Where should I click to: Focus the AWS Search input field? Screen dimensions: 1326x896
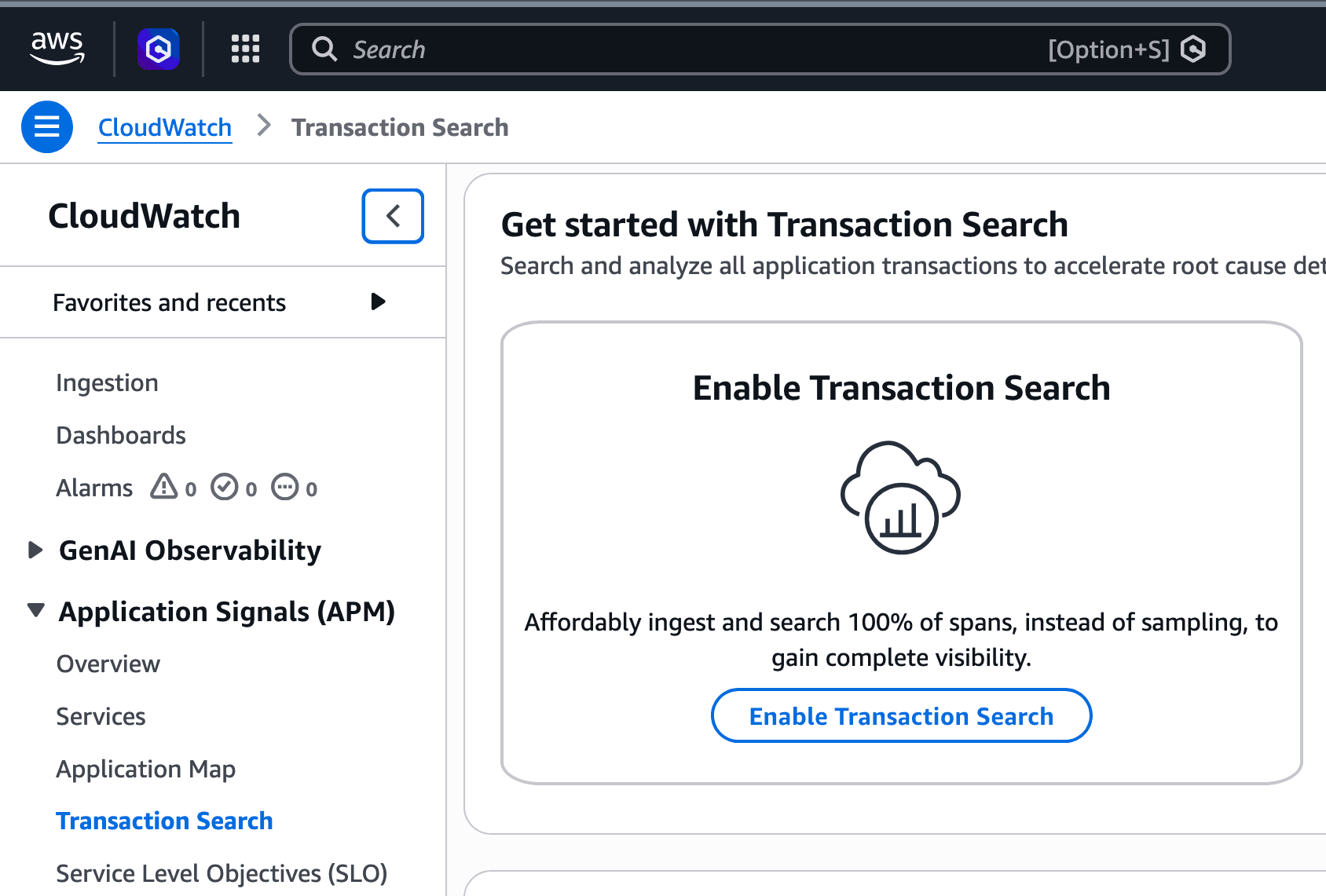click(x=760, y=49)
